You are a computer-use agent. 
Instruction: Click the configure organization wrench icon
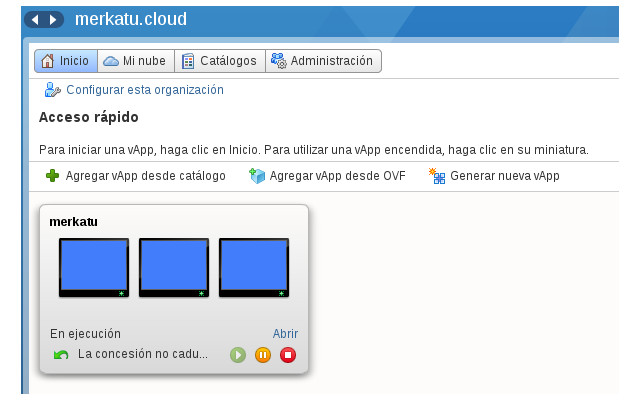coord(52,90)
